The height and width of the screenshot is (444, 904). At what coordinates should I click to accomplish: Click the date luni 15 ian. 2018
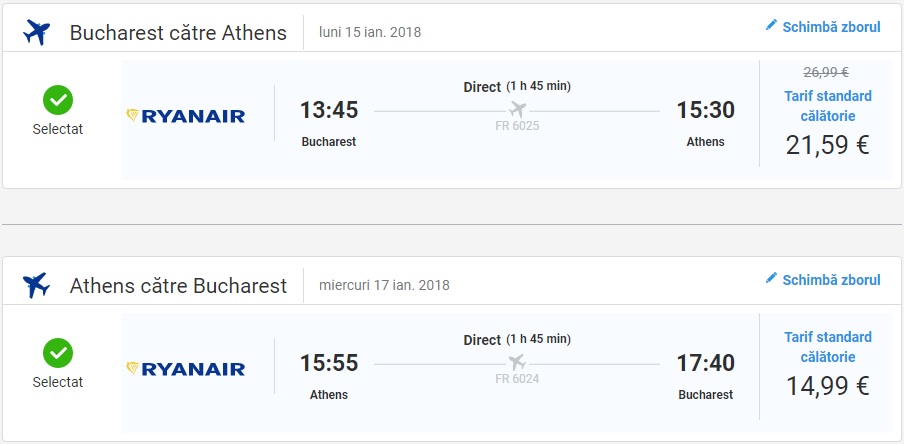370,32
